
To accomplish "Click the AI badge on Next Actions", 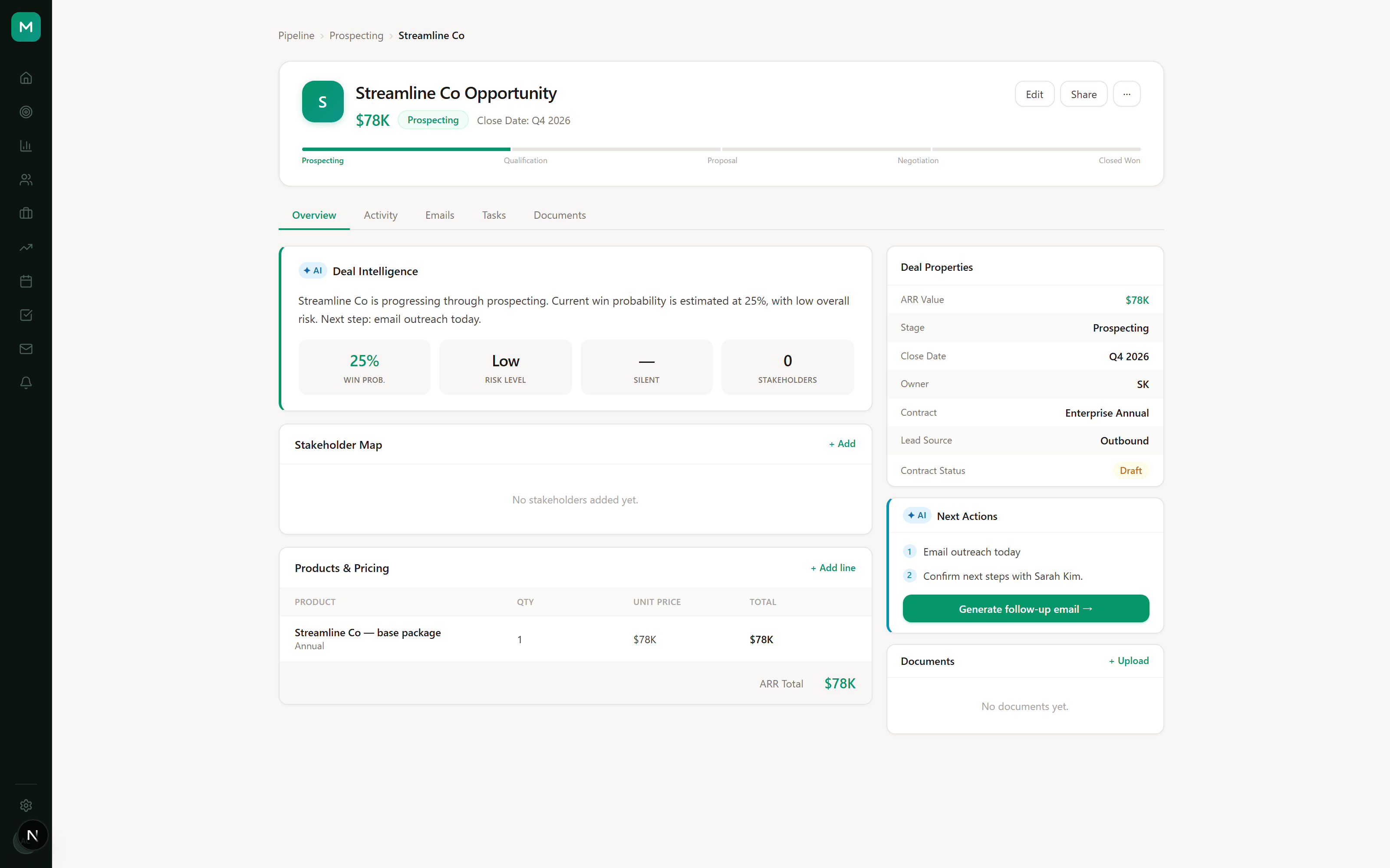I will coord(916,516).
